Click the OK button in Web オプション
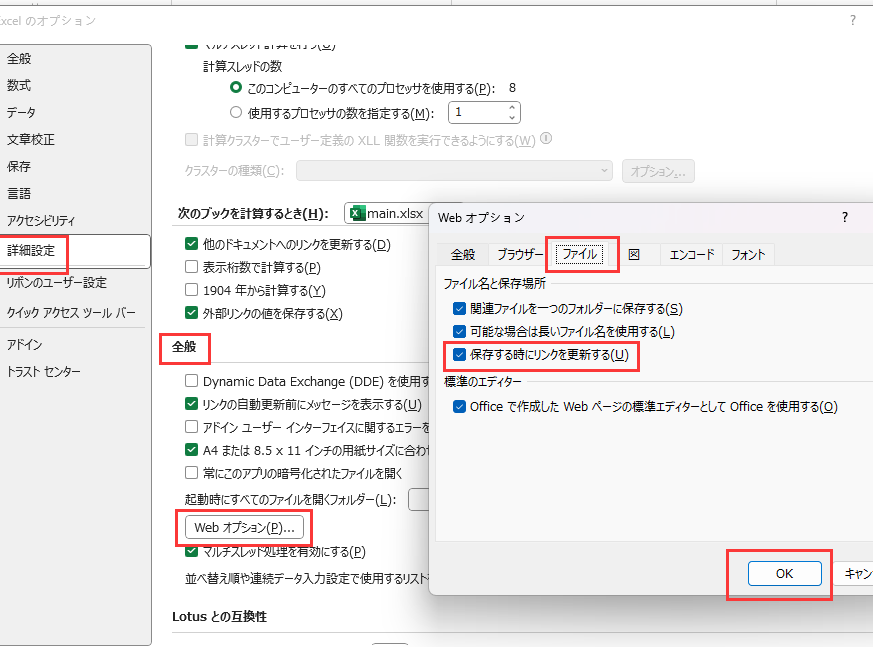This screenshot has width=873, height=647. pos(784,573)
